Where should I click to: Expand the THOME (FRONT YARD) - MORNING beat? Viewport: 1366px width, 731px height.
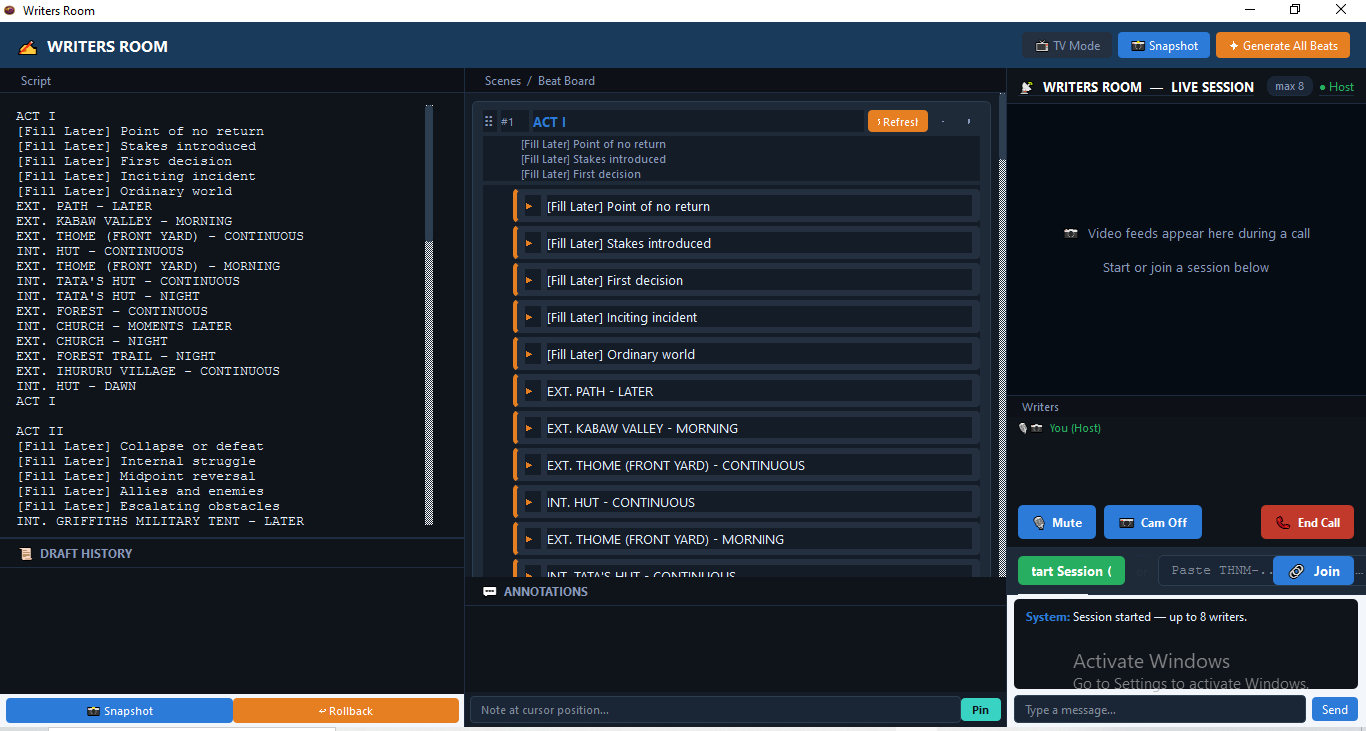coord(529,539)
